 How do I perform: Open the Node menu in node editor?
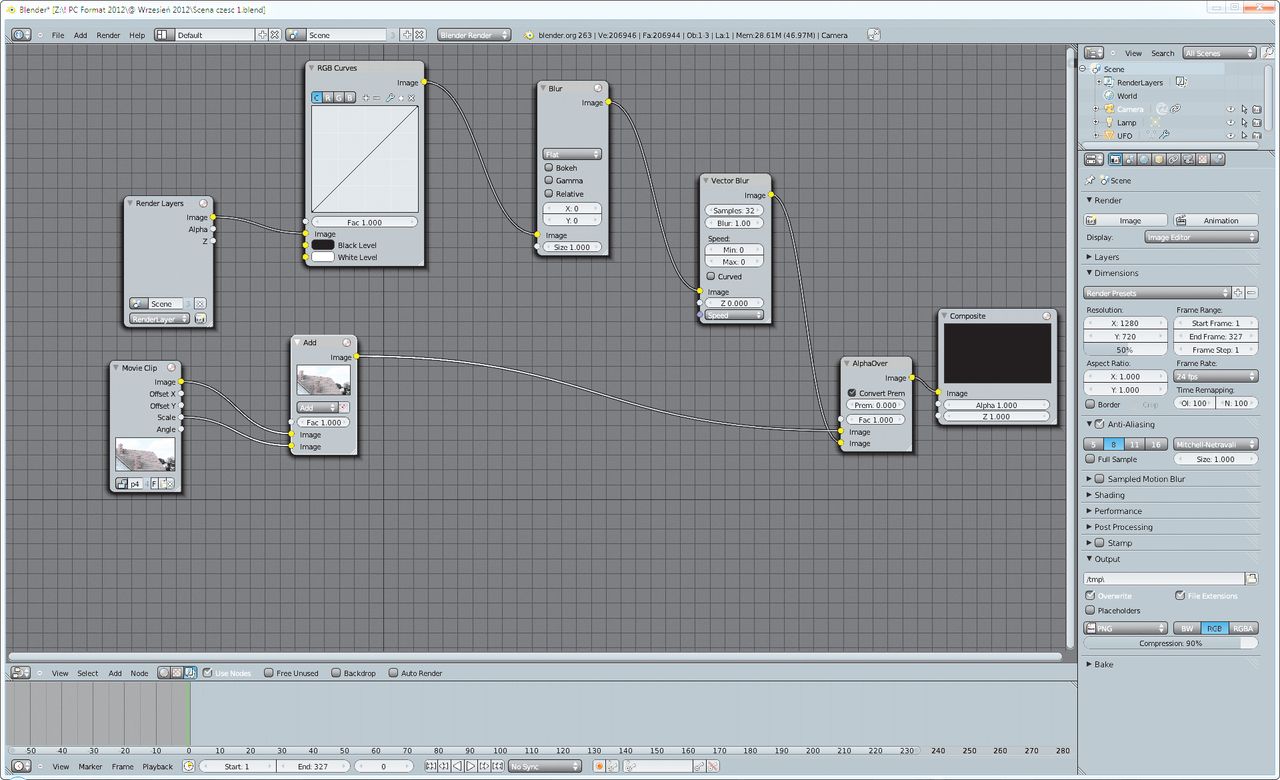point(139,673)
